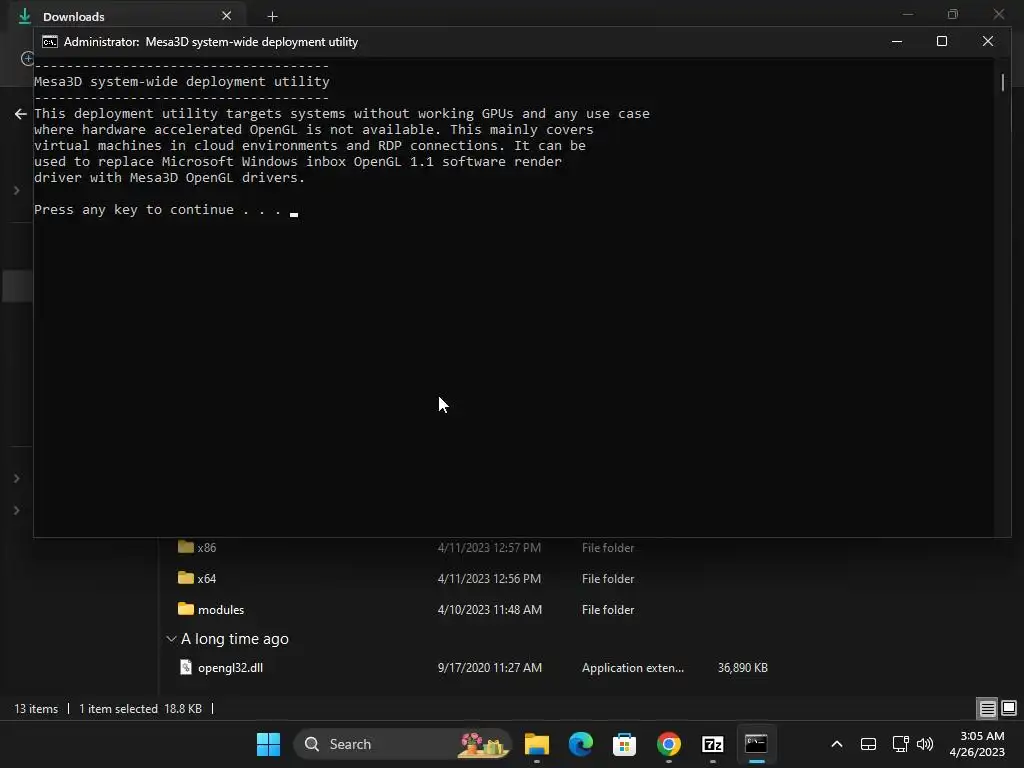This screenshot has width=1024, height=768.
Task: Open the network status tray icon
Action: click(901, 744)
